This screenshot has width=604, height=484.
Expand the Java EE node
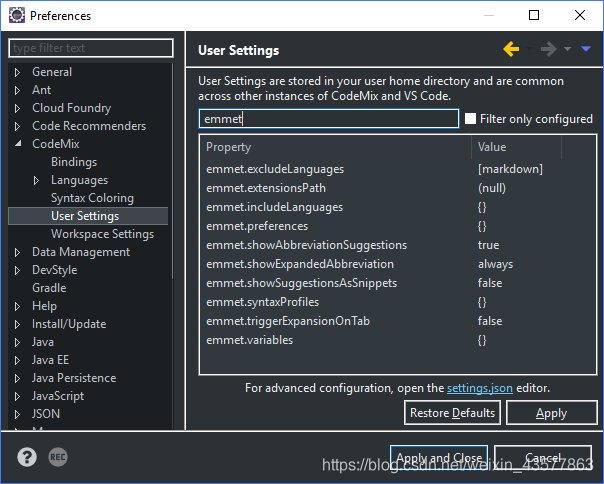[17, 360]
